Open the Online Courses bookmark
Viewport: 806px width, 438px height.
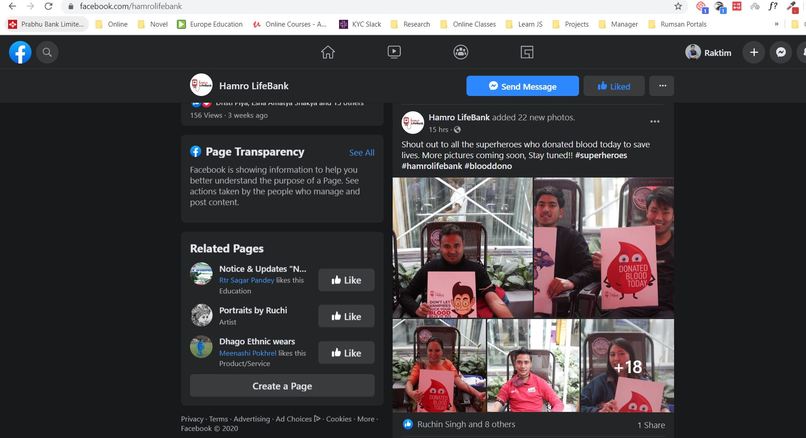(x=289, y=24)
